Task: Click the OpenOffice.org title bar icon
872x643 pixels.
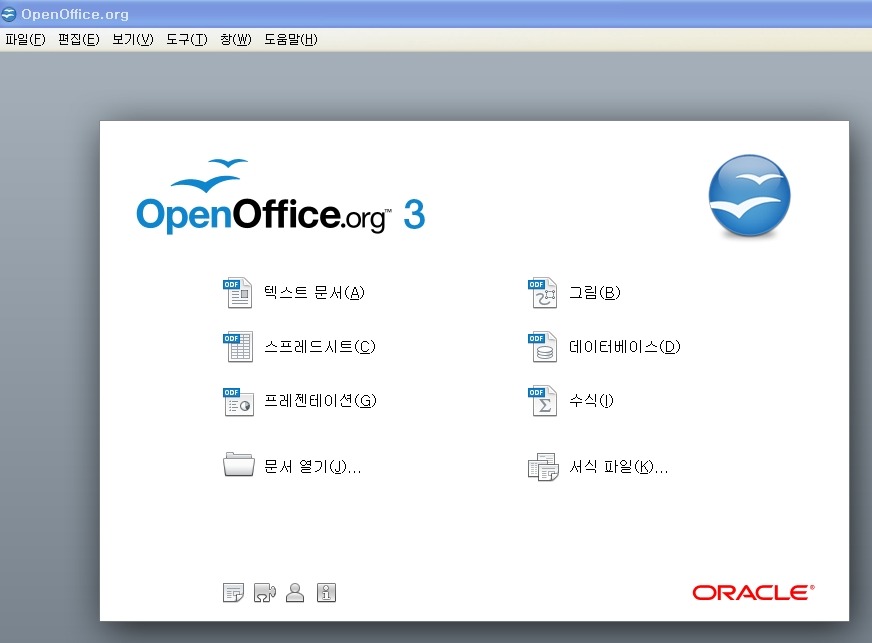Action: 9,14
